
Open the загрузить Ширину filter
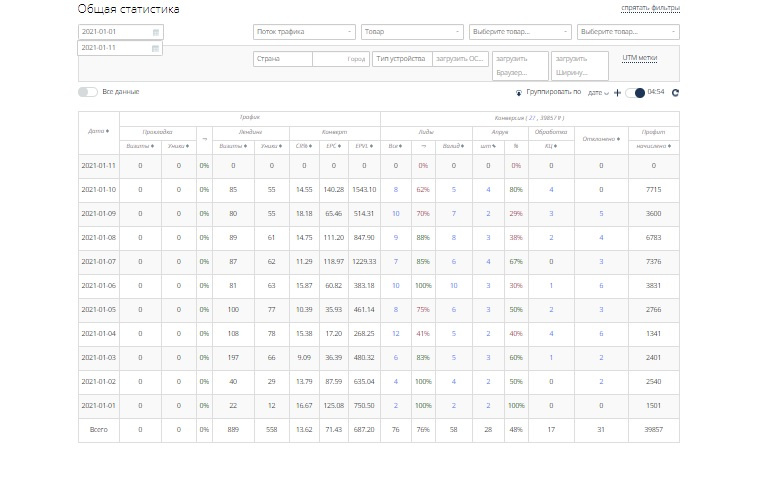tap(580, 66)
